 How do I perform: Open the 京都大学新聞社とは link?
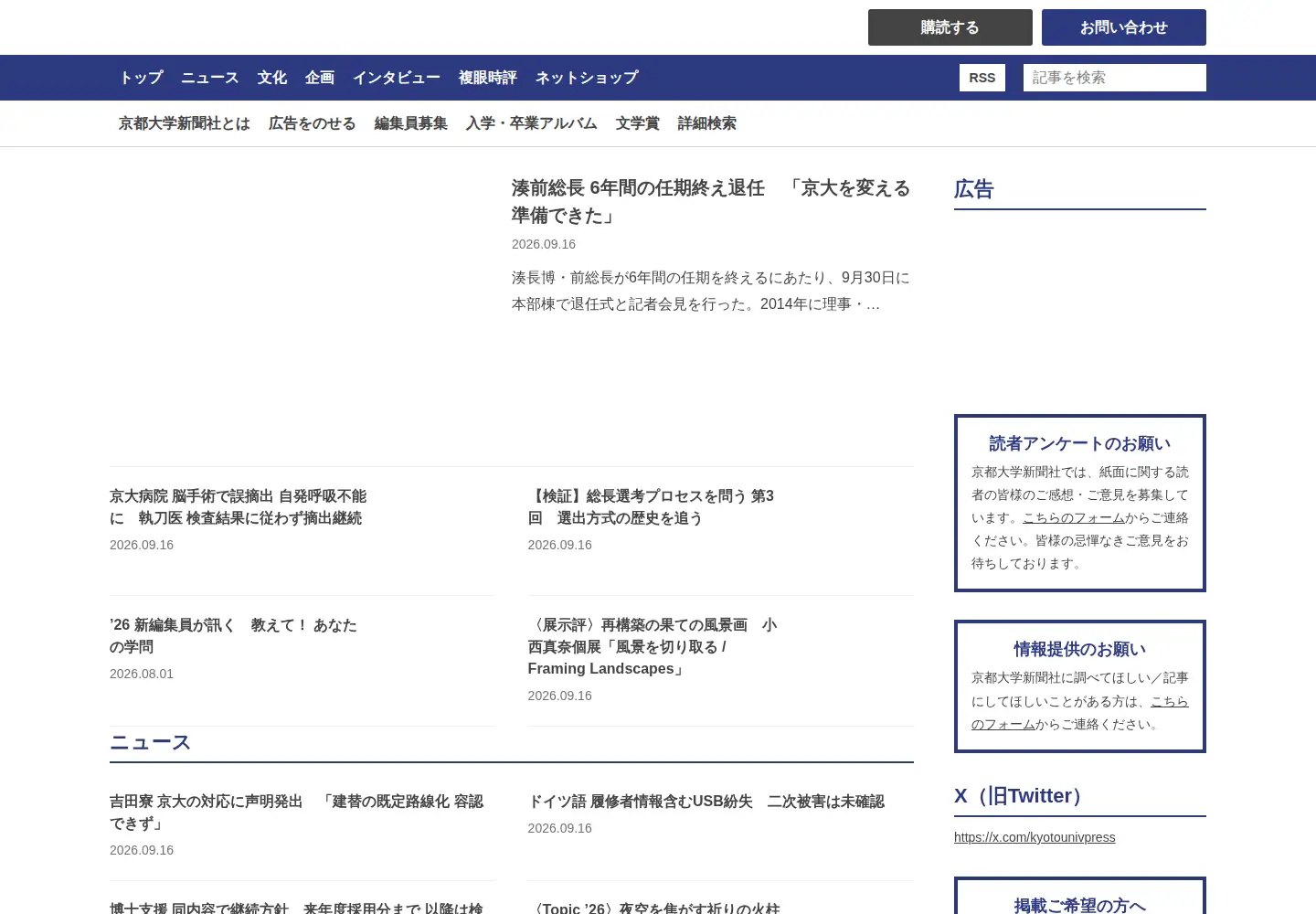(185, 123)
